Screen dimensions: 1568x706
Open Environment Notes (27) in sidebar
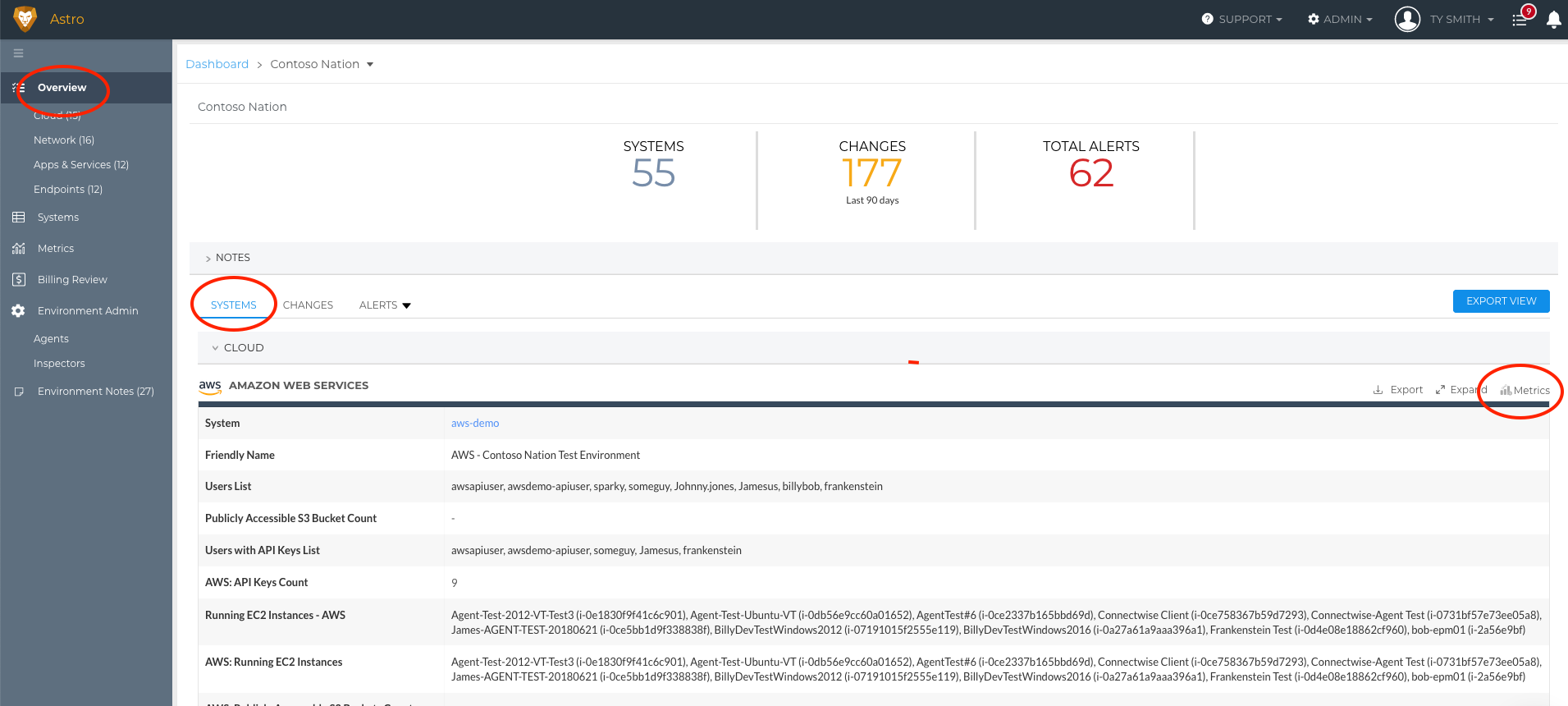click(x=96, y=392)
